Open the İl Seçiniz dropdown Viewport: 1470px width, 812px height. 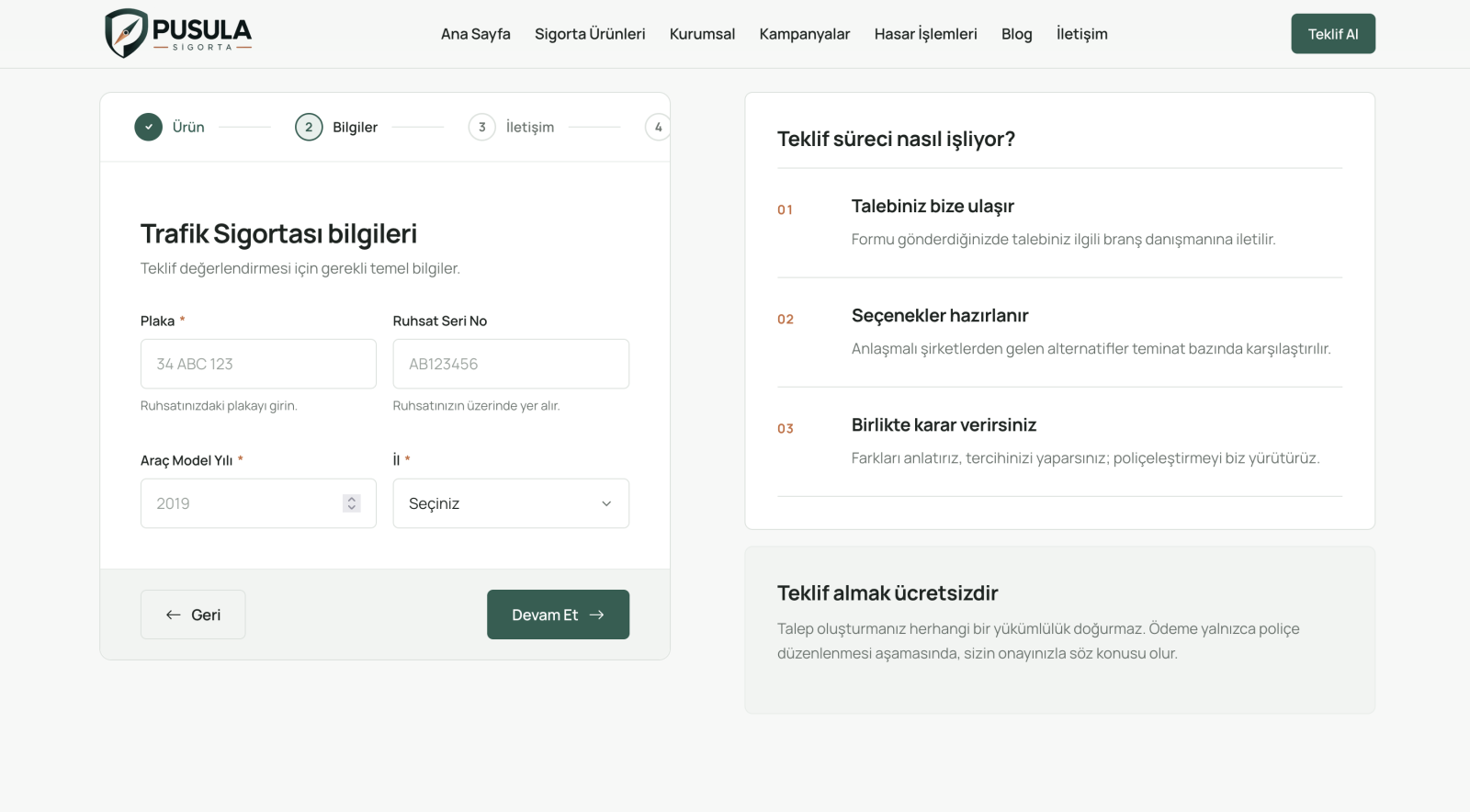click(511, 503)
